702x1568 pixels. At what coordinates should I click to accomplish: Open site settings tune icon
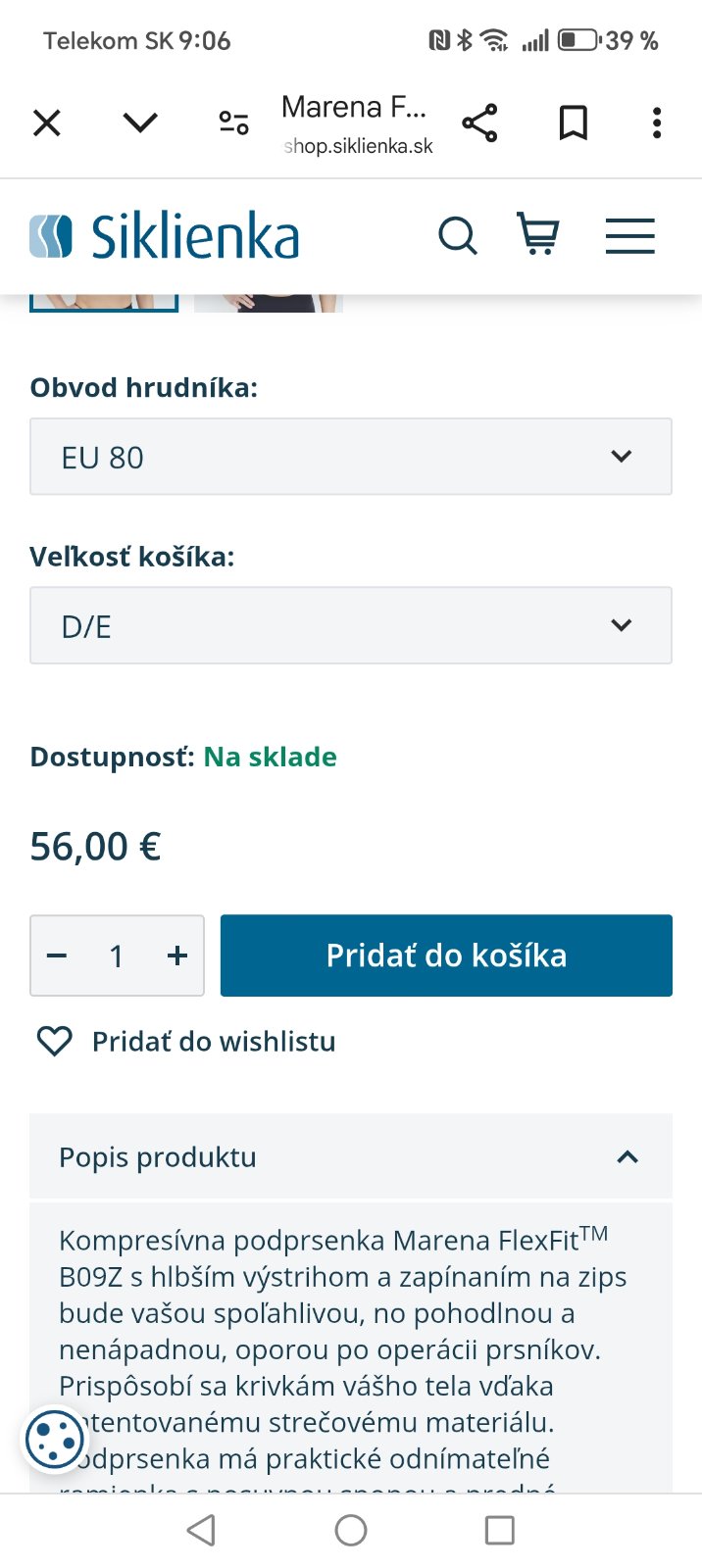point(233,122)
